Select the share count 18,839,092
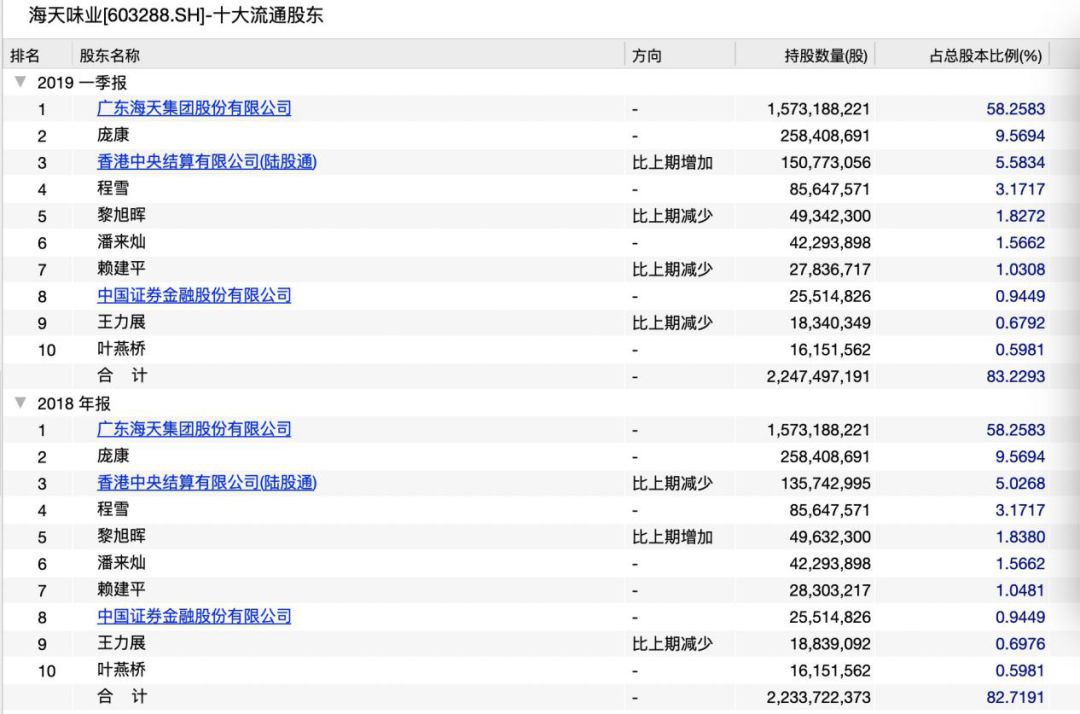The image size is (1080, 714). (x=830, y=644)
